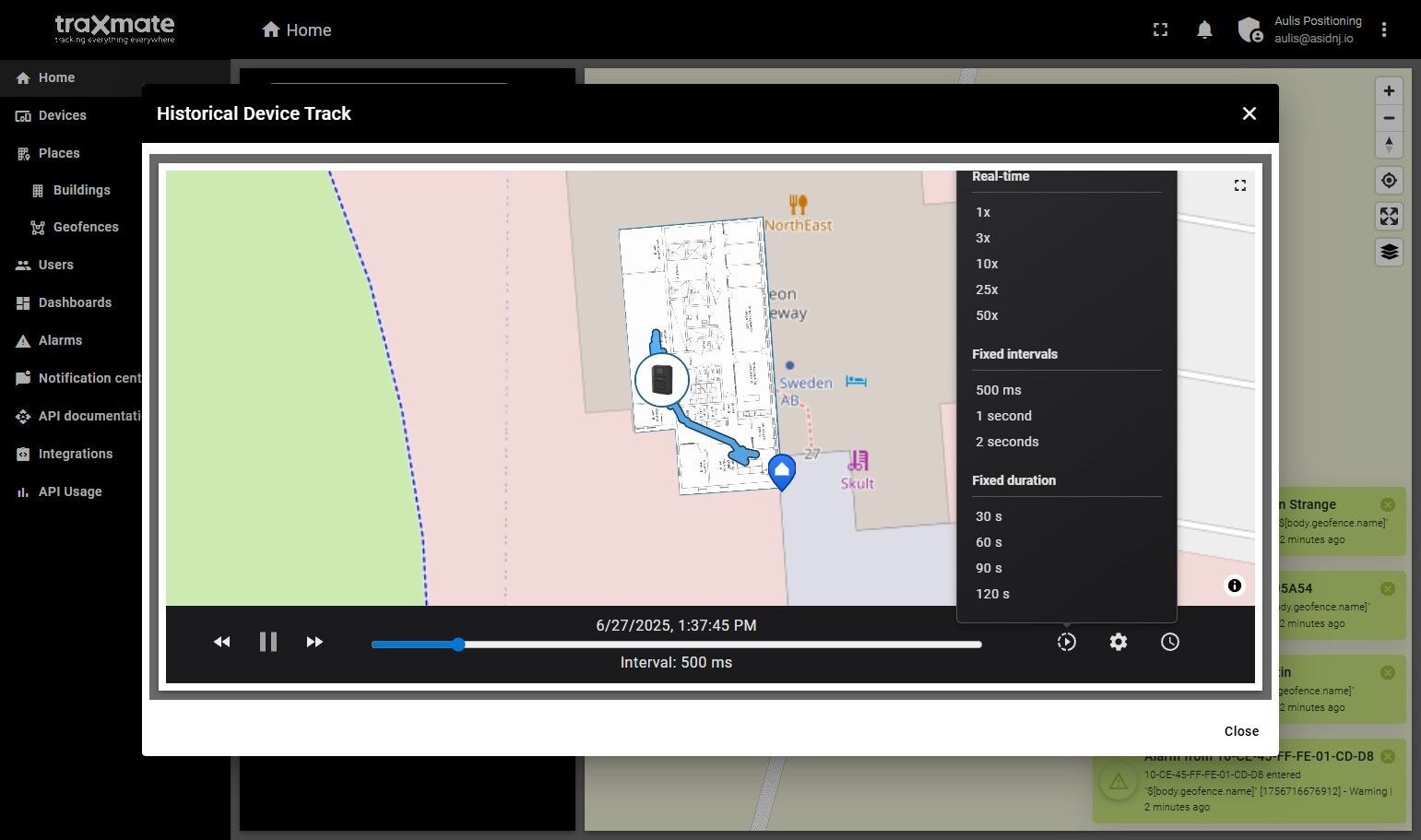Viewport: 1421px width, 840px height.
Task: Click the device marker on the map
Action: [662, 379]
